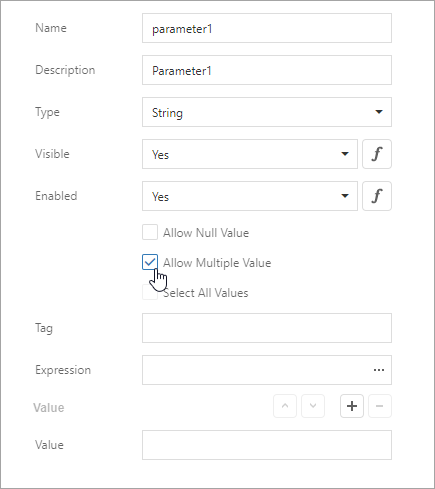
Task: Click inside the Expression input box
Action: point(257,370)
